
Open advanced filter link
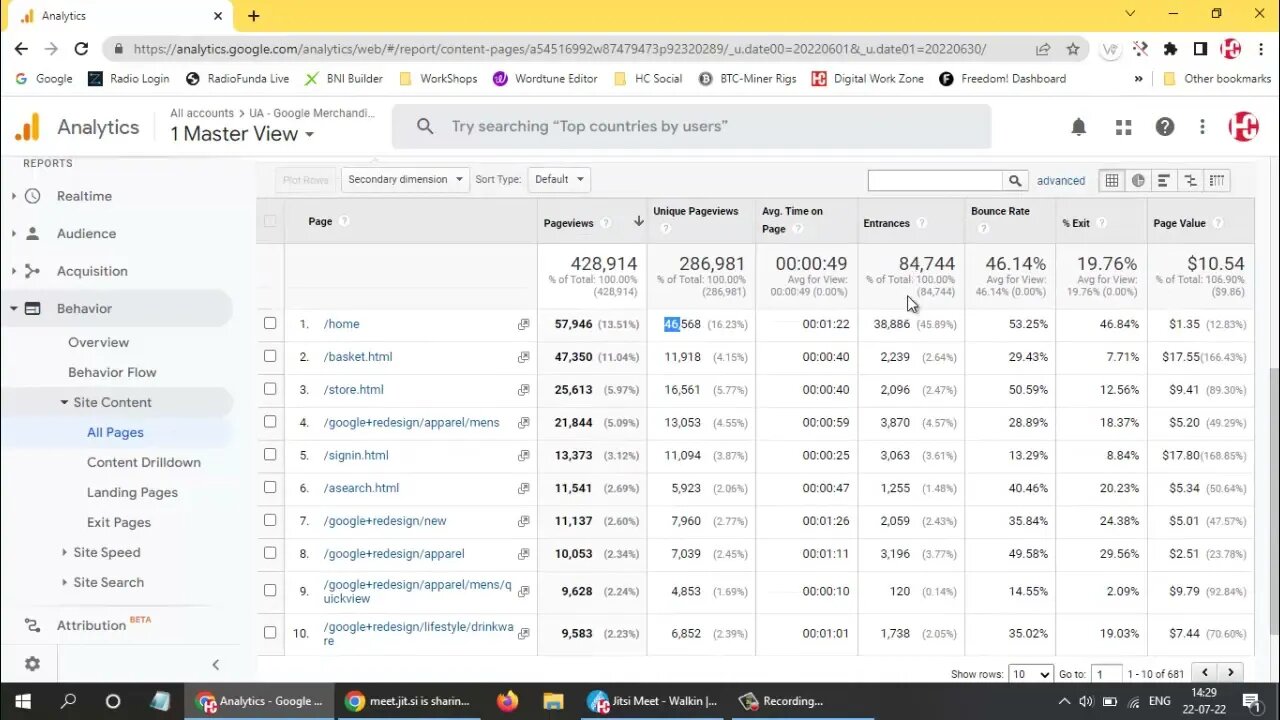(x=1061, y=181)
